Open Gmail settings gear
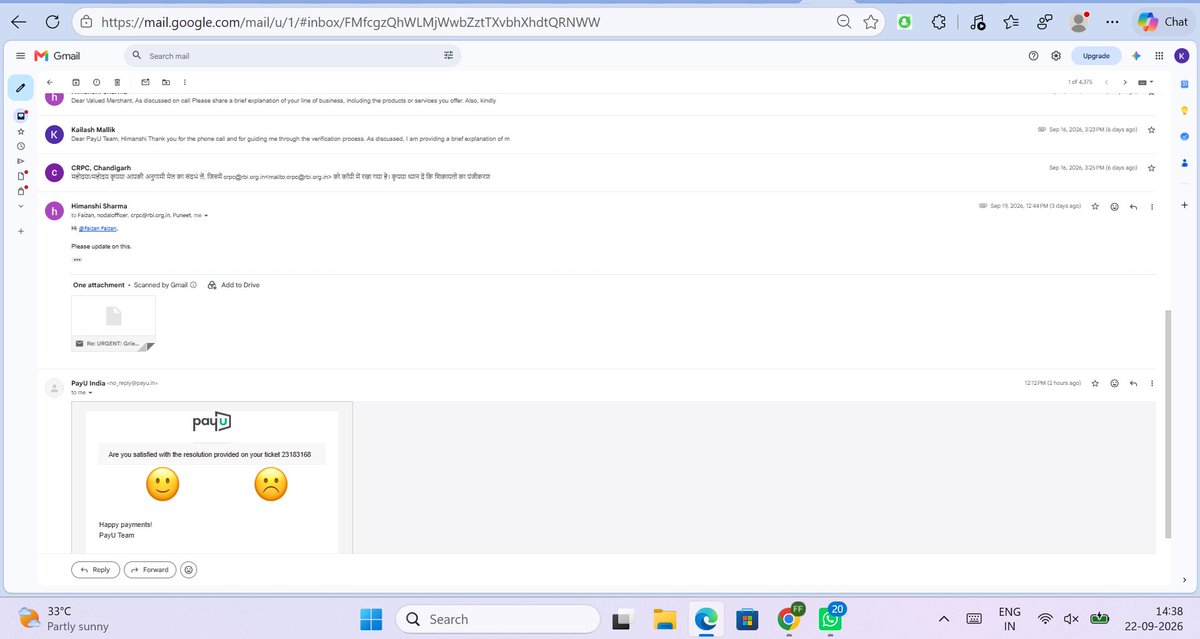1200x639 pixels. click(1055, 56)
